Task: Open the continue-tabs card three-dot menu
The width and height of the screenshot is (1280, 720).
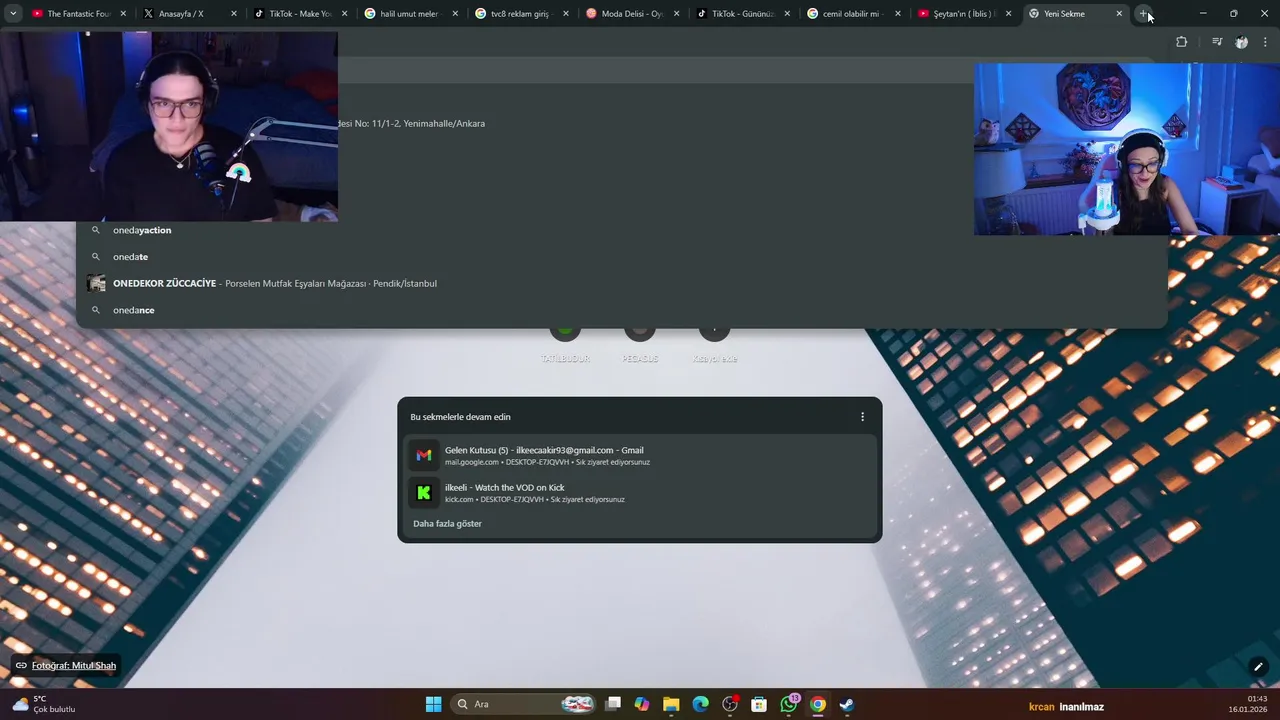Action: coord(862,417)
